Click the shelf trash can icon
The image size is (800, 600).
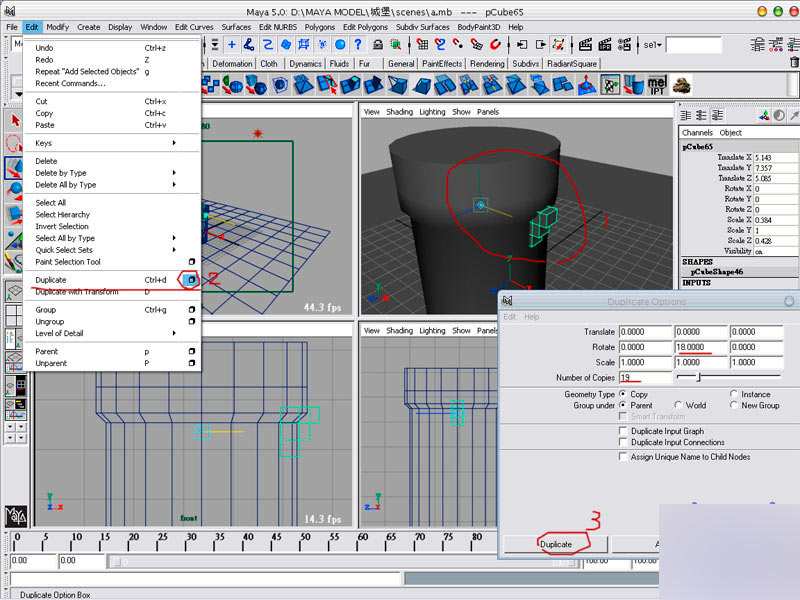(794, 63)
